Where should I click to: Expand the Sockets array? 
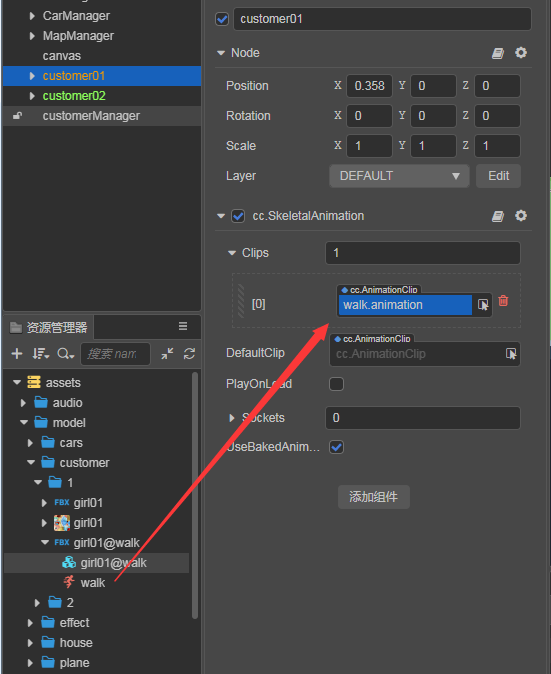click(232, 418)
